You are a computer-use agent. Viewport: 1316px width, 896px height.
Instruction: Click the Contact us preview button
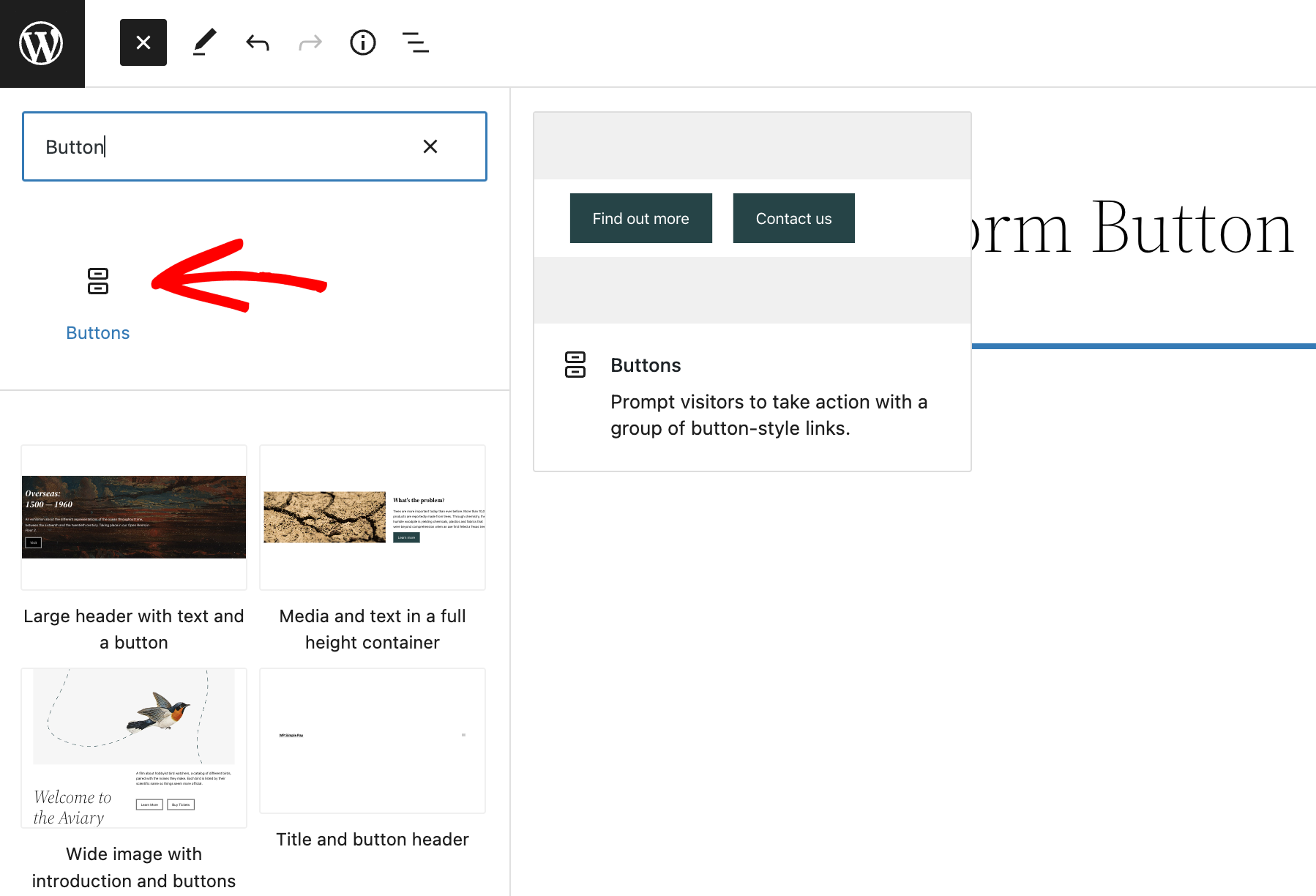coord(793,218)
